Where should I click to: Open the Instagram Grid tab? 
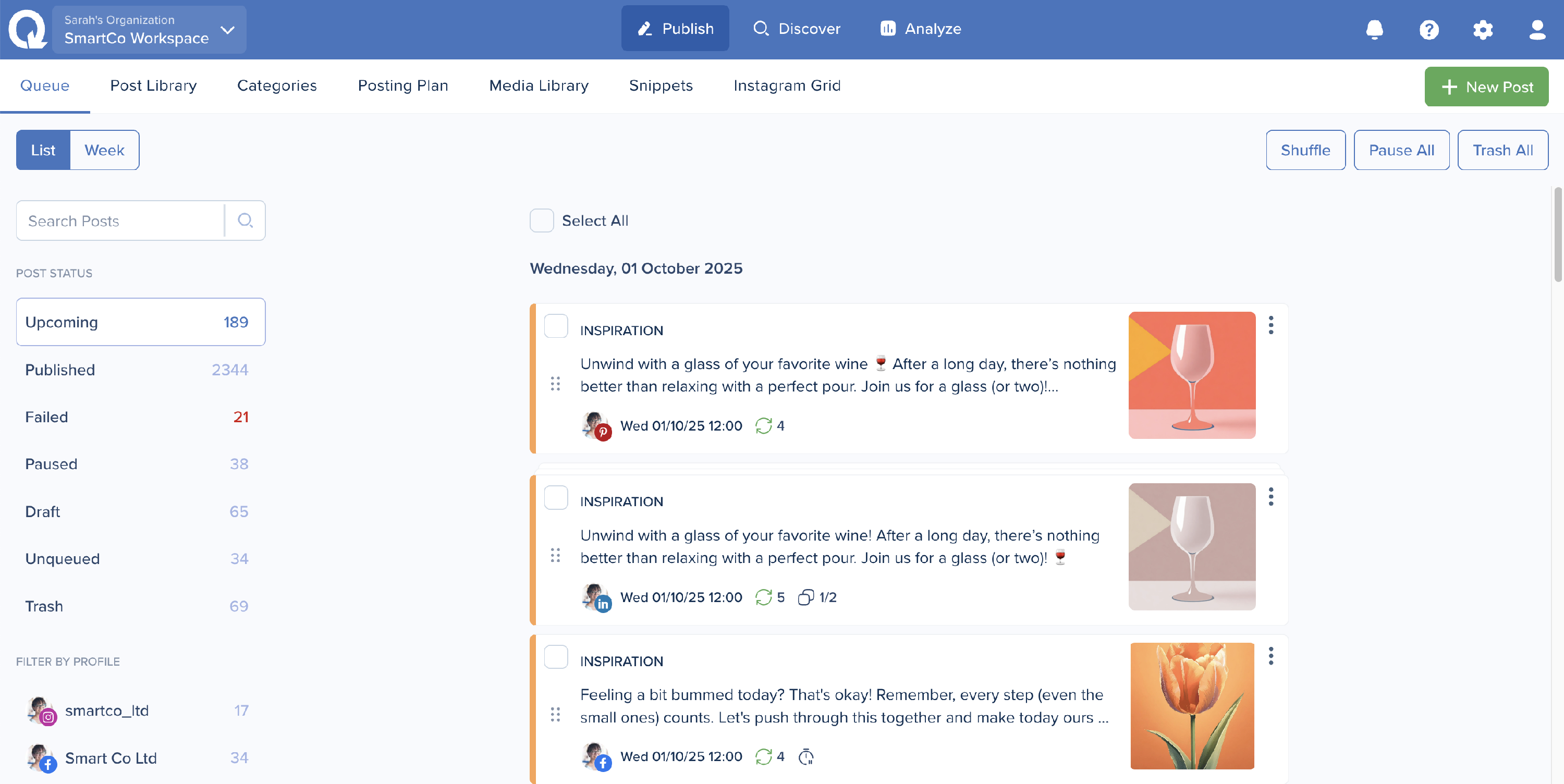point(787,85)
